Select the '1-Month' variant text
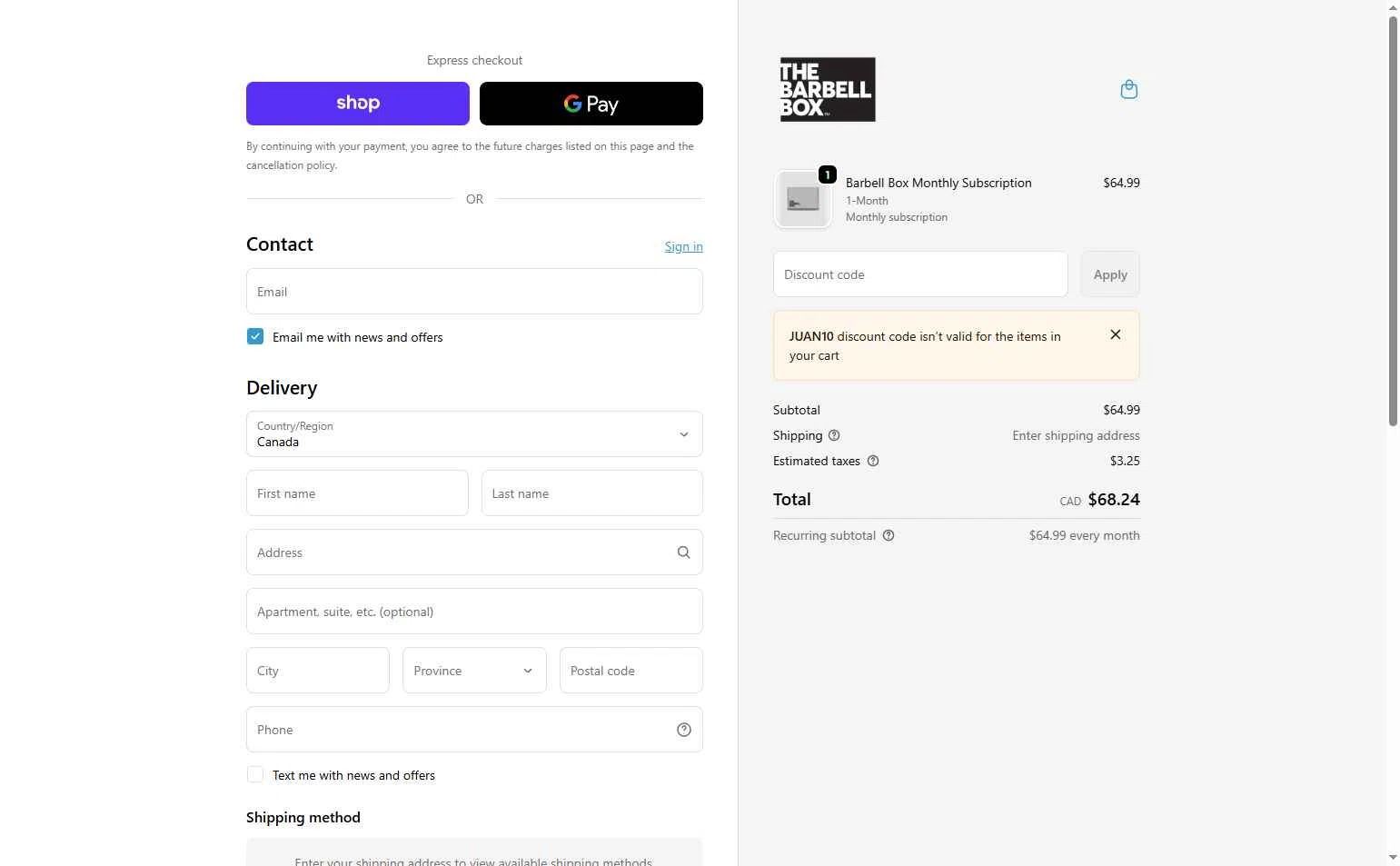 867,201
